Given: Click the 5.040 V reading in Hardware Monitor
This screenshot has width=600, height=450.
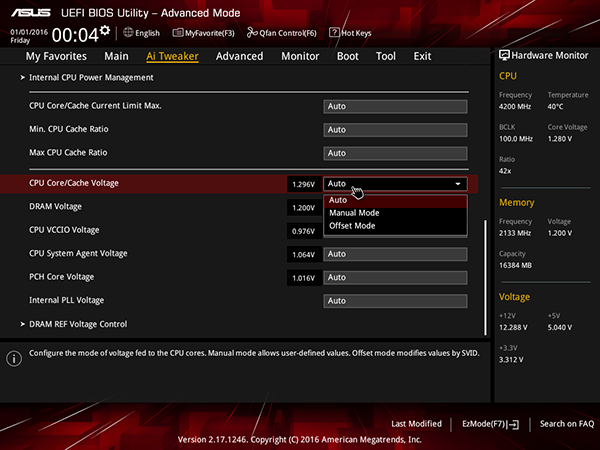Looking at the screenshot, I should tap(560, 328).
